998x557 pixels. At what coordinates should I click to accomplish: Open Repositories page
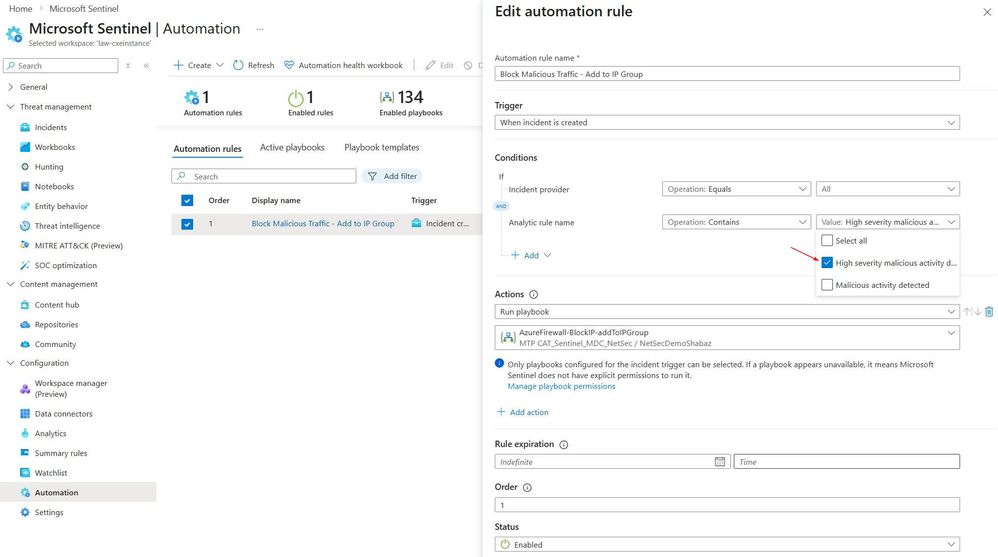pyautogui.click(x=56, y=325)
